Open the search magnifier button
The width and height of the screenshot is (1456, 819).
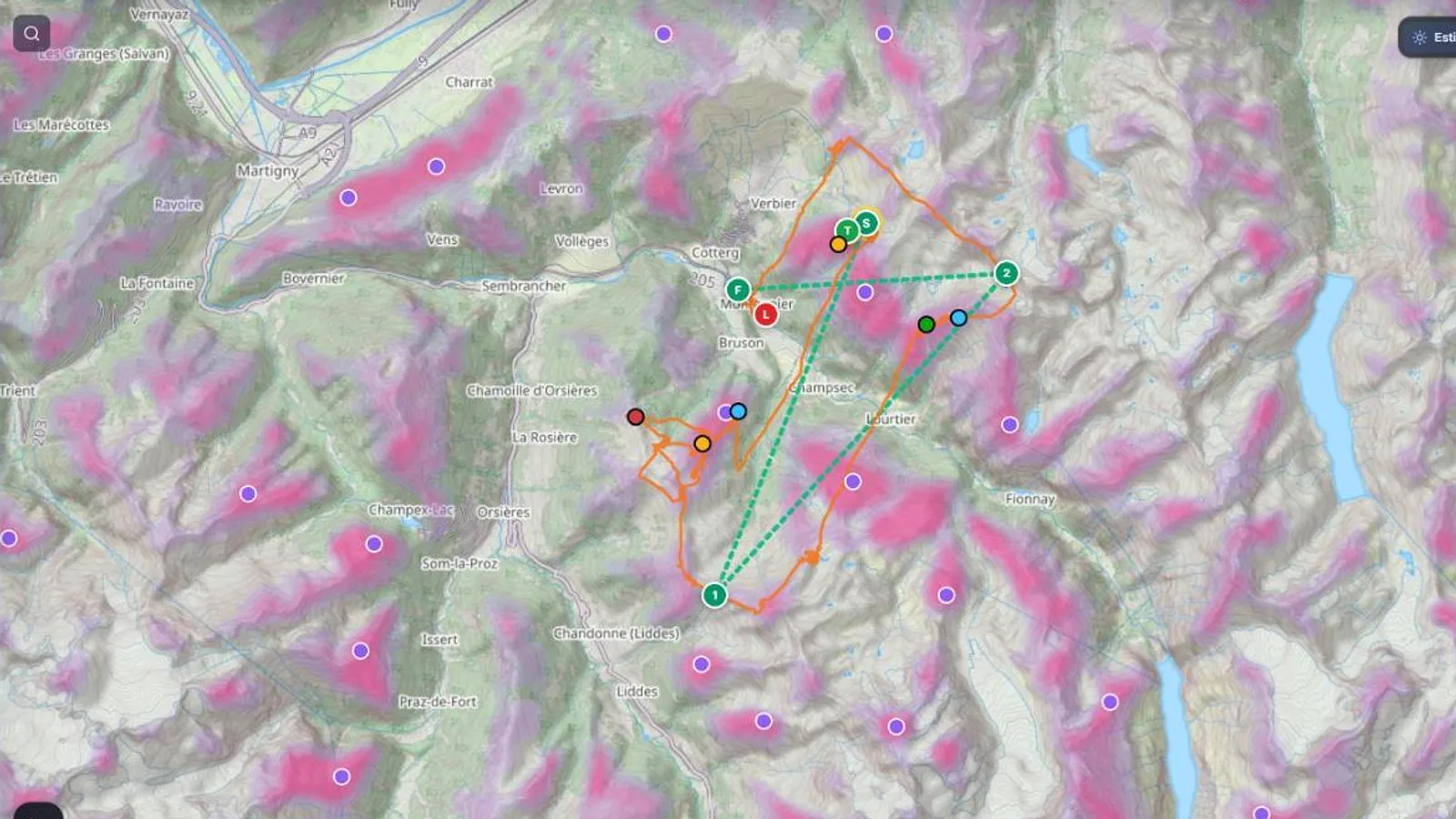click(x=32, y=34)
